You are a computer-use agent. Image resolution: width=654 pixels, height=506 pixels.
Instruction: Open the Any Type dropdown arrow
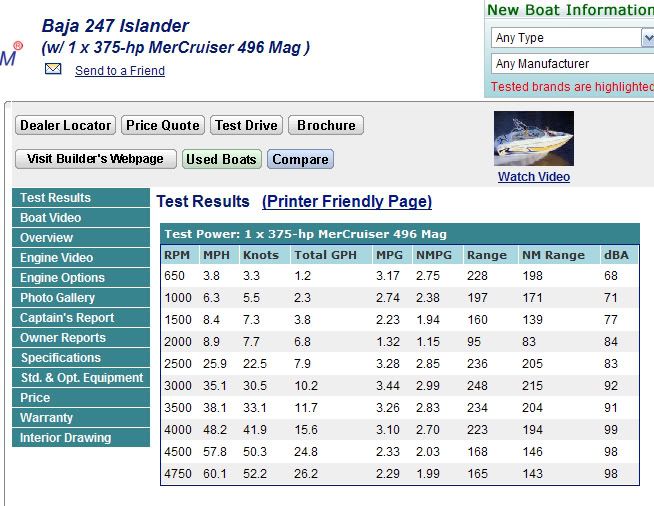[x=647, y=38]
